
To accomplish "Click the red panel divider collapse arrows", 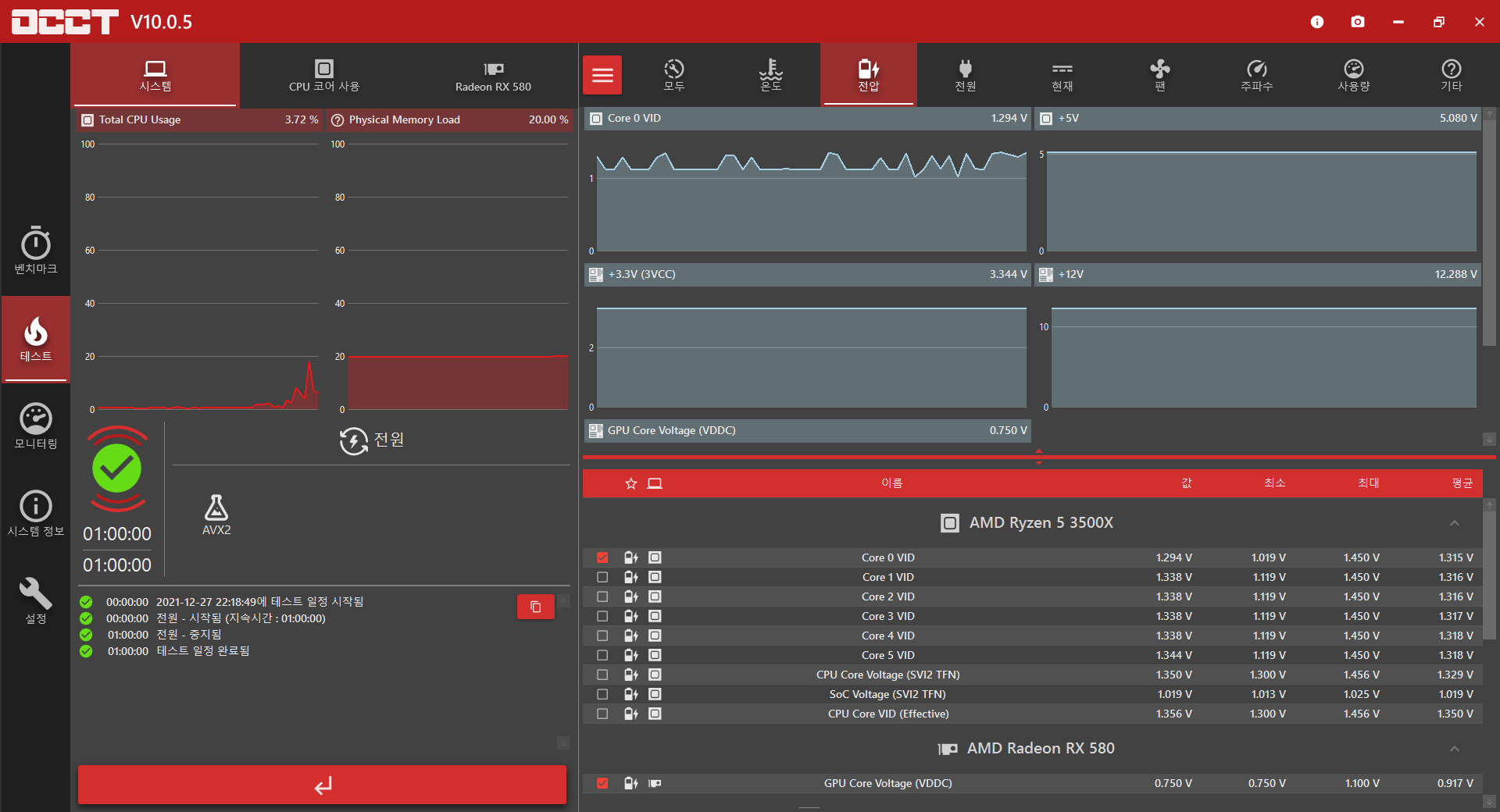I will pyautogui.click(x=1039, y=457).
